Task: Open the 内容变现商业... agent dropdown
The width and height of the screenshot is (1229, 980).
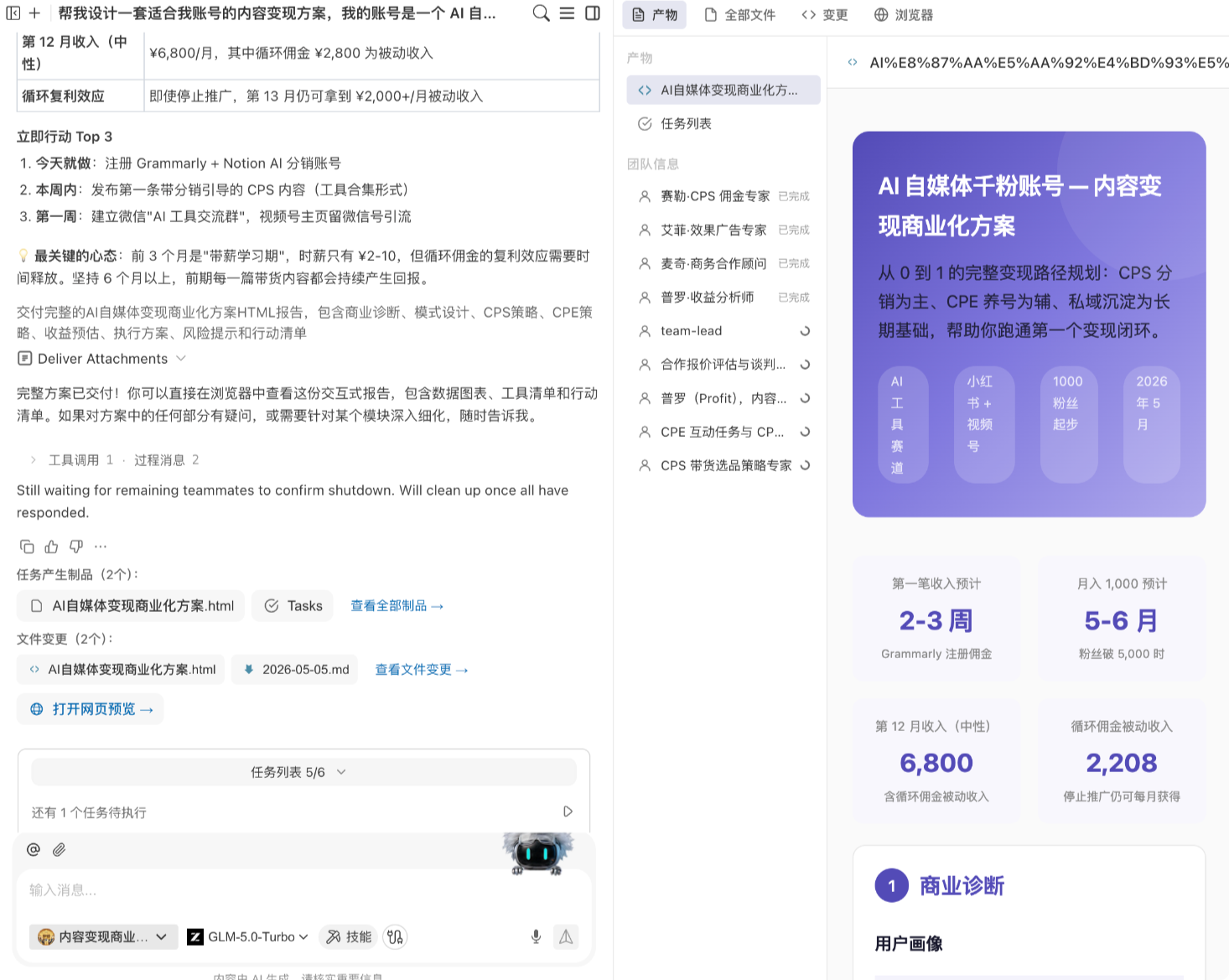Action: [x=103, y=936]
